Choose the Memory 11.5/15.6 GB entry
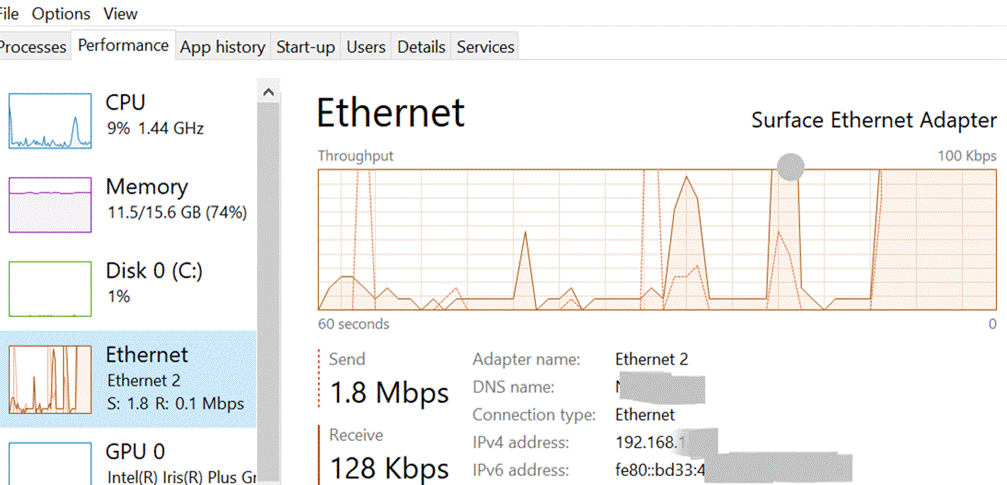Viewport: 1007px width, 485px height. coord(128,205)
